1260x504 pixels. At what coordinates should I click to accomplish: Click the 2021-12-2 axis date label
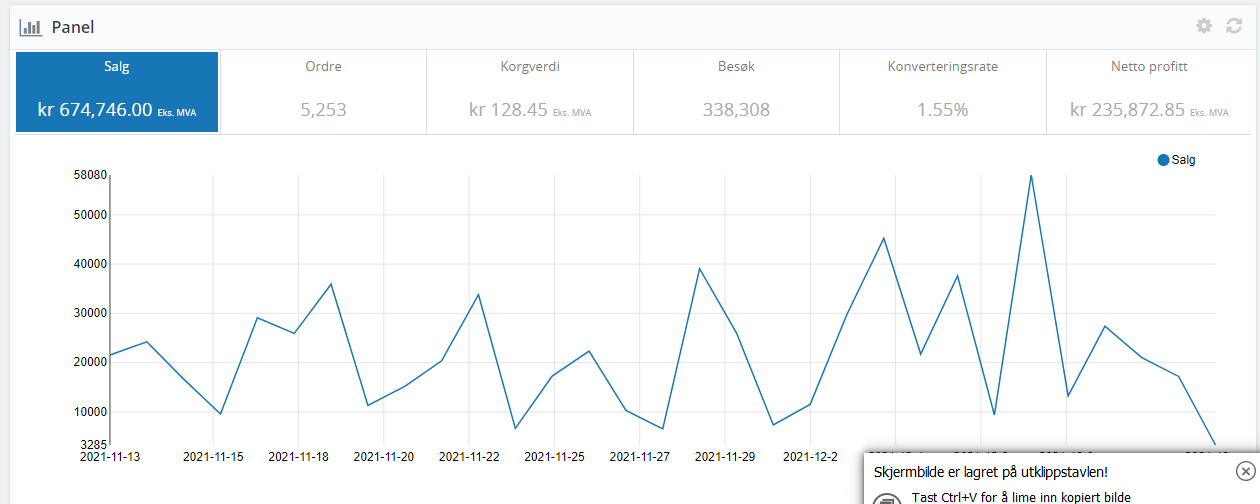(x=810, y=457)
